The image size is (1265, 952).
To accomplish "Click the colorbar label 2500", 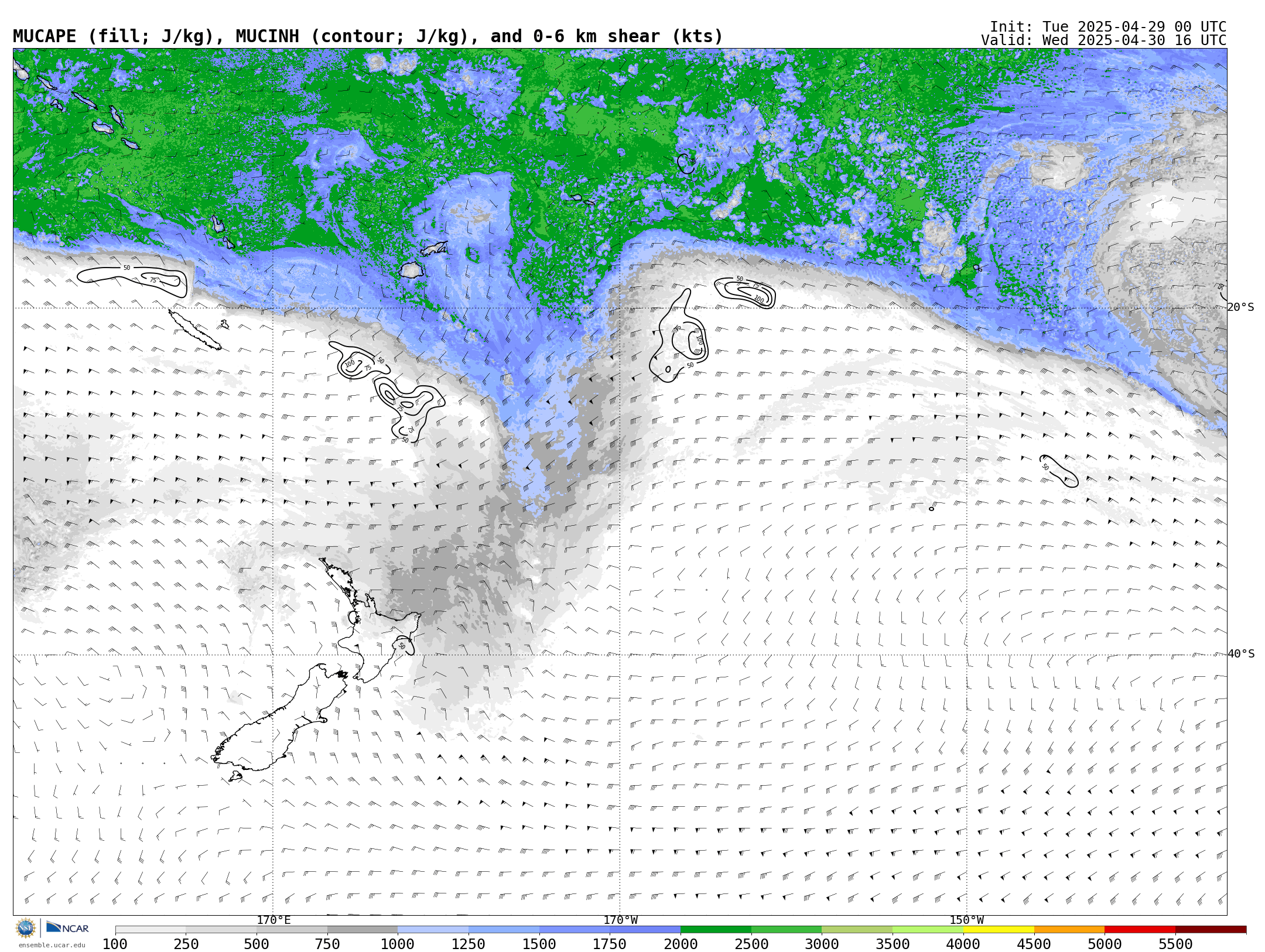I will tap(751, 944).
